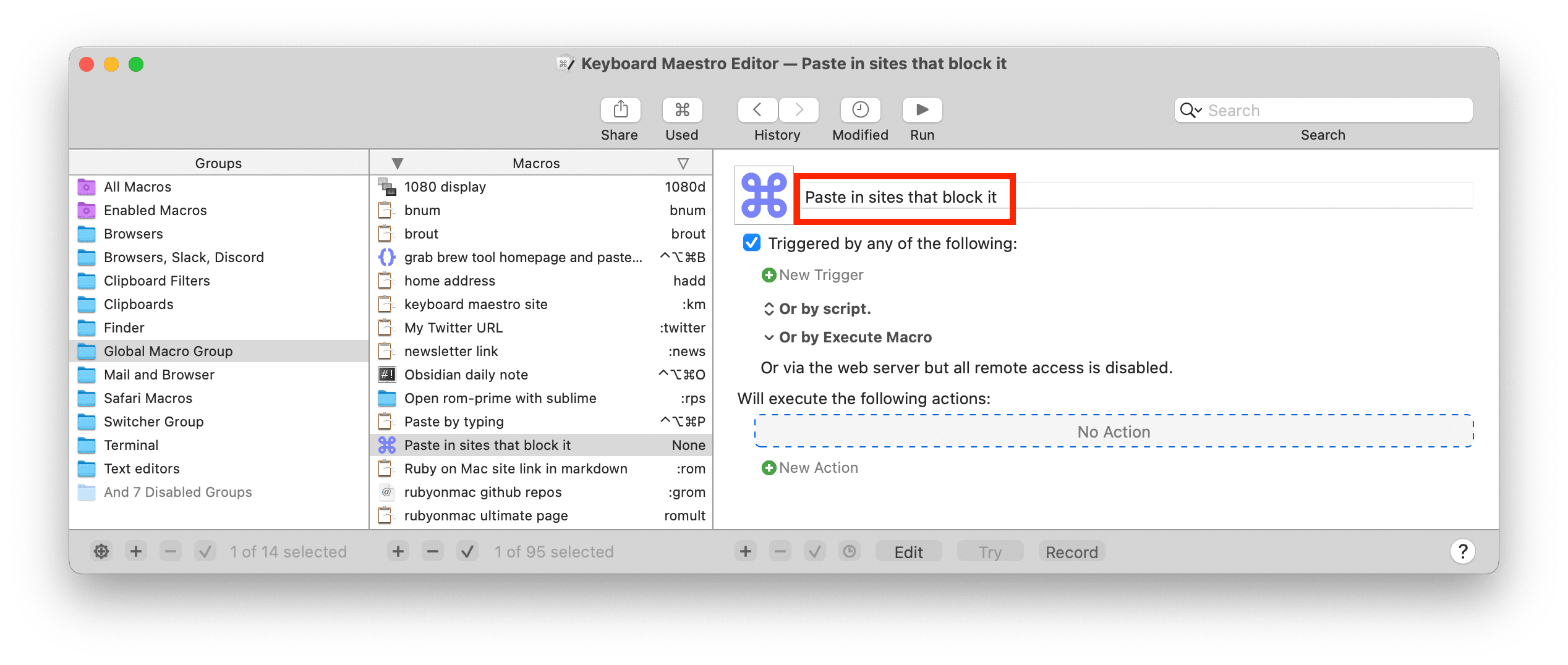
Task: Click the large command macro icon
Action: tap(764, 196)
